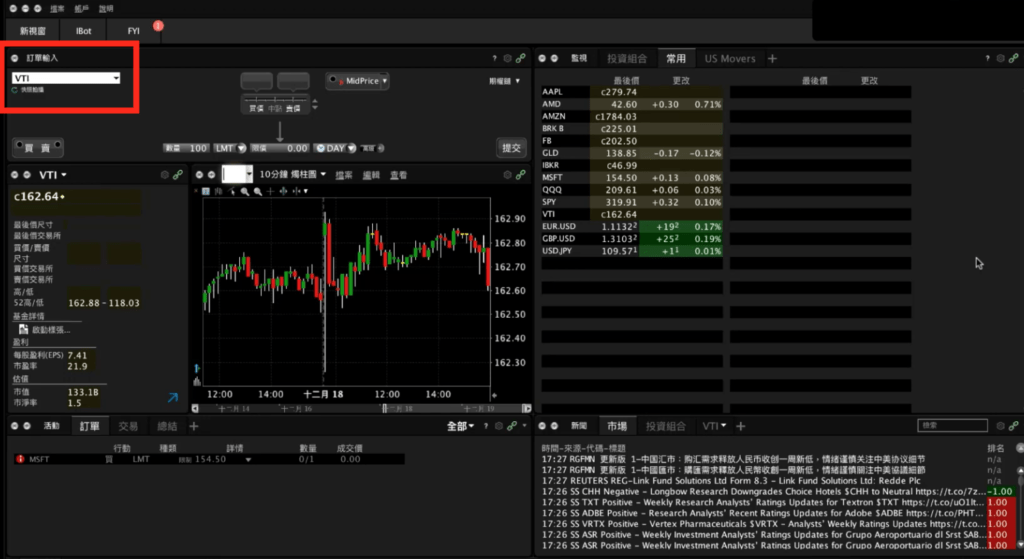1024x559 pixels.
Task: Open the Orders (訂單) tab
Action: click(x=89, y=426)
